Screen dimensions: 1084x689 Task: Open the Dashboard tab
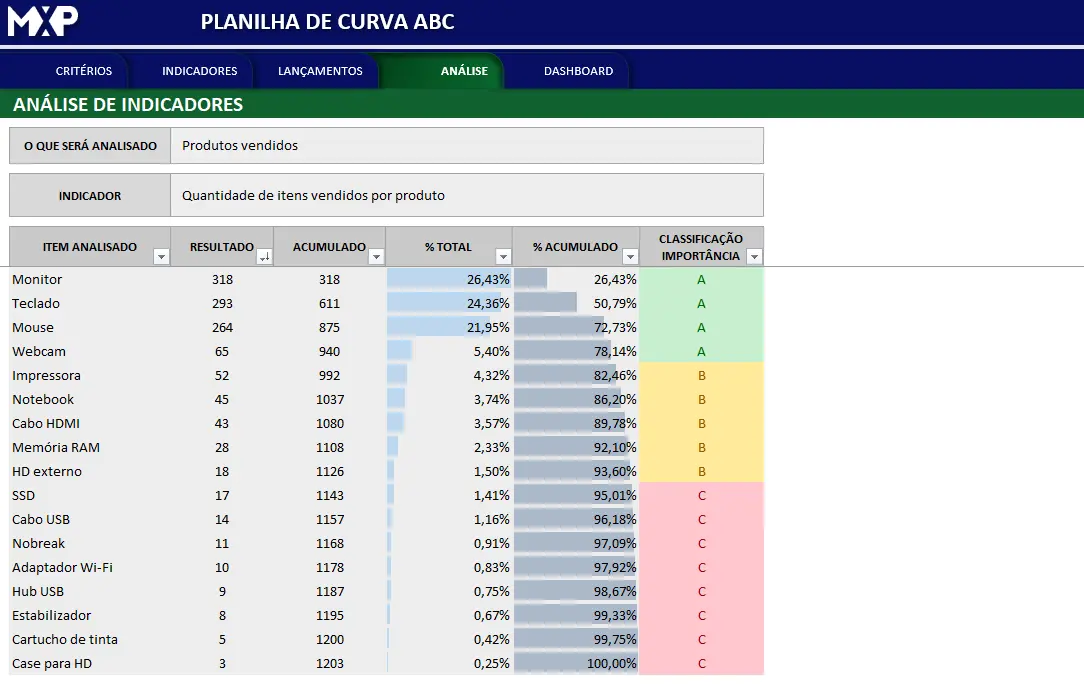[578, 71]
